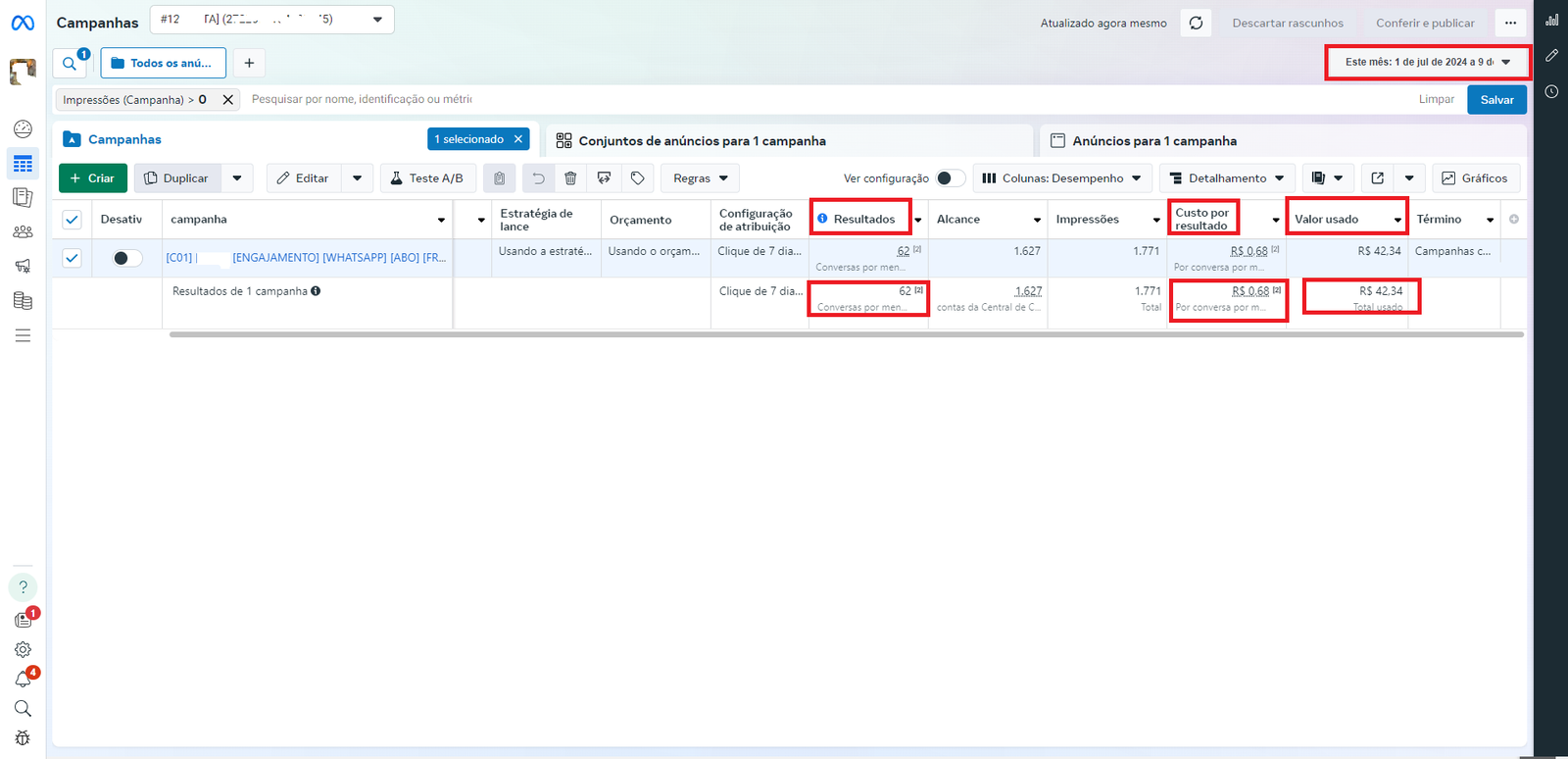The height and width of the screenshot is (759, 1568).
Task: Click the undo arrow icon
Action: (538, 178)
